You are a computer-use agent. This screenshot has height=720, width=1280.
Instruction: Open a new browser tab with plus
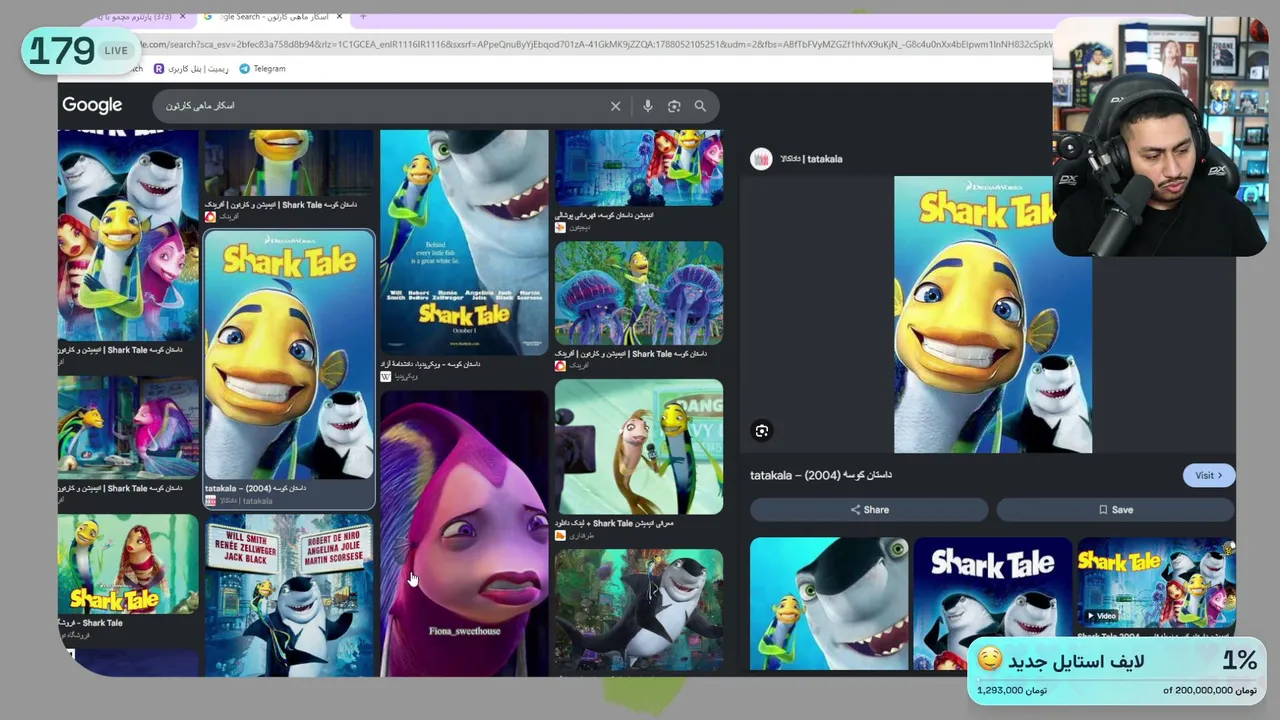(x=363, y=17)
